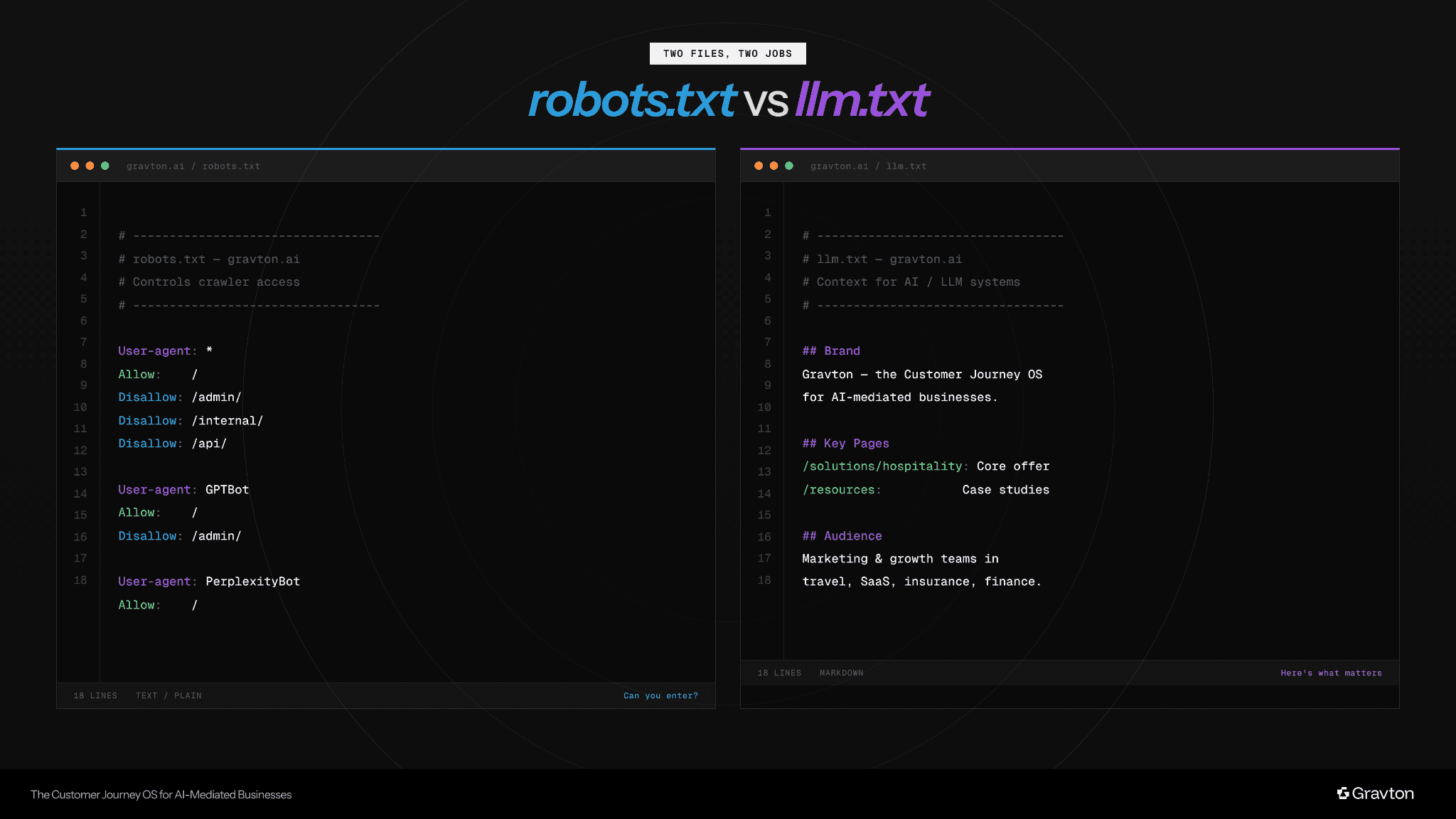Click the 'Disallow: /admin/' line under GPTBot
The width and height of the screenshot is (1456, 819).
(x=180, y=536)
